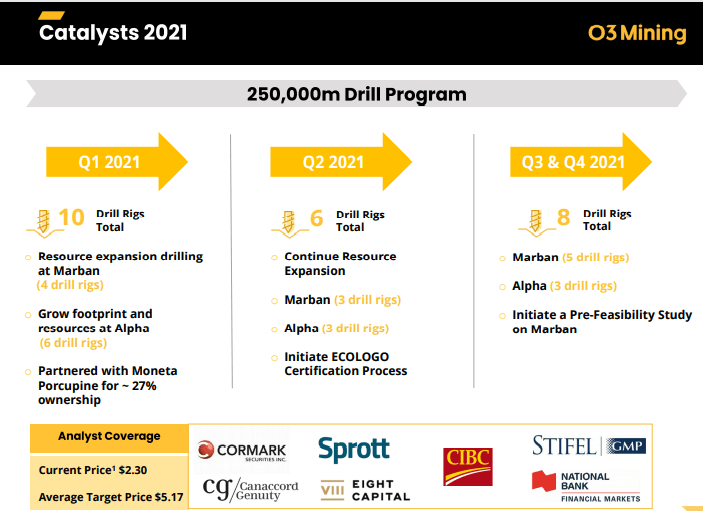Click Marban (3 drill rigs) in Q2
703x511 pixels.
click(343, 300)
